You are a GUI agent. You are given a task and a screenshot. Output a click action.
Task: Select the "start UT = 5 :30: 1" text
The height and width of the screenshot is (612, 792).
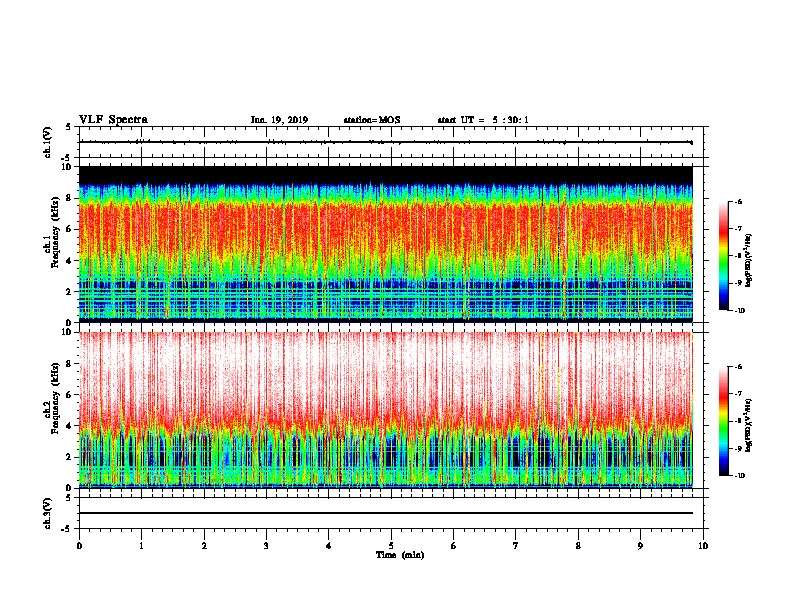pyautogui.click(x=483, y=120)
